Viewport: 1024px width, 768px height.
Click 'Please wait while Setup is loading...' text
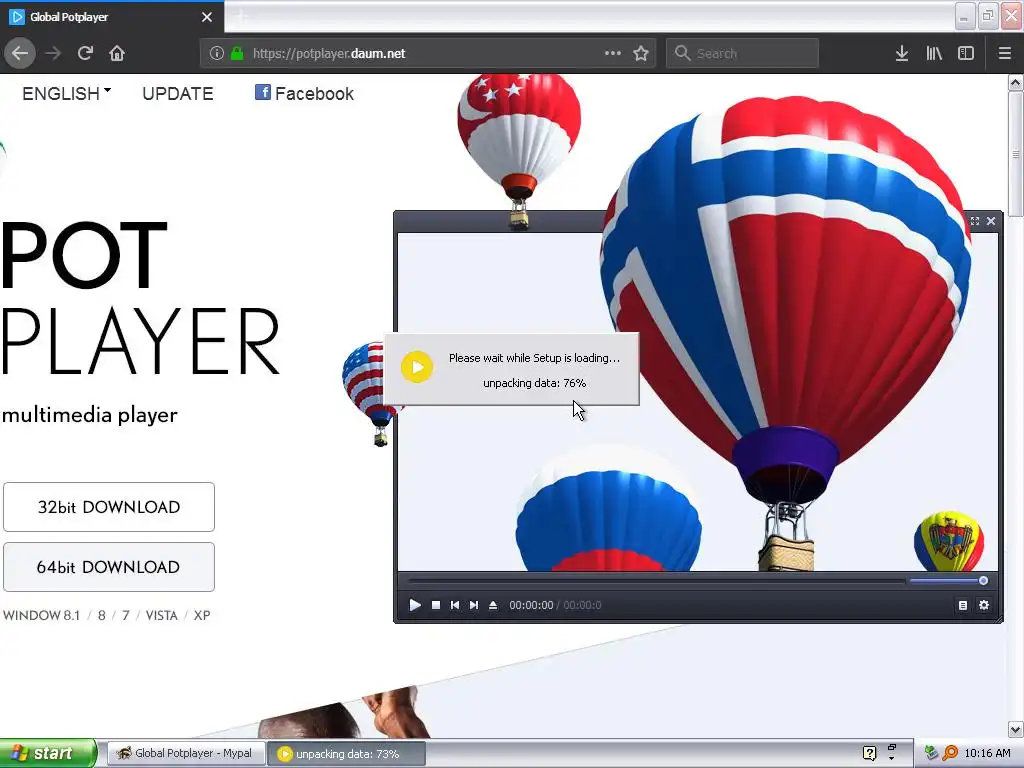534,358
